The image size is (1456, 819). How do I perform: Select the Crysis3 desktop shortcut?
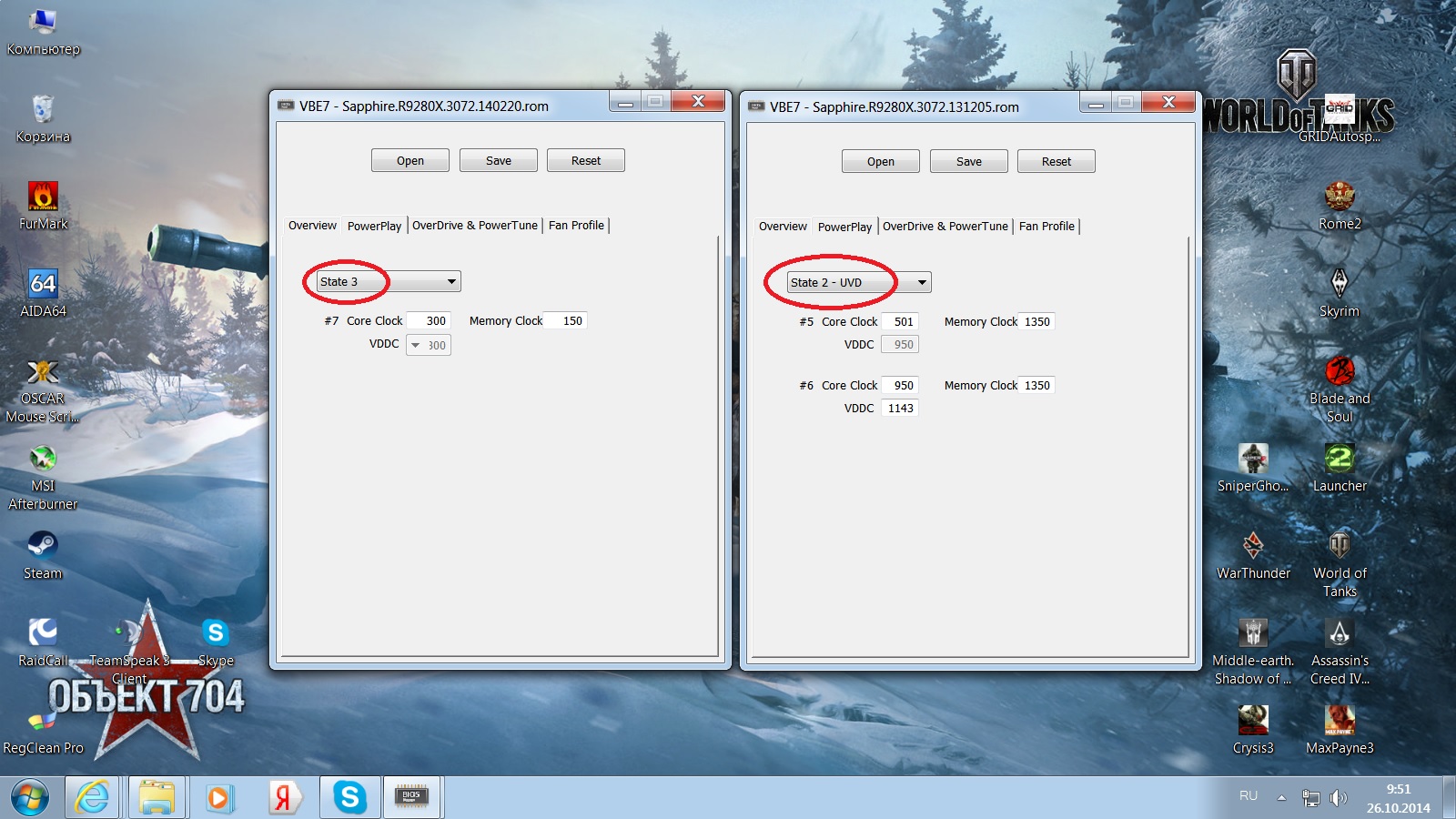[1253, 729]
